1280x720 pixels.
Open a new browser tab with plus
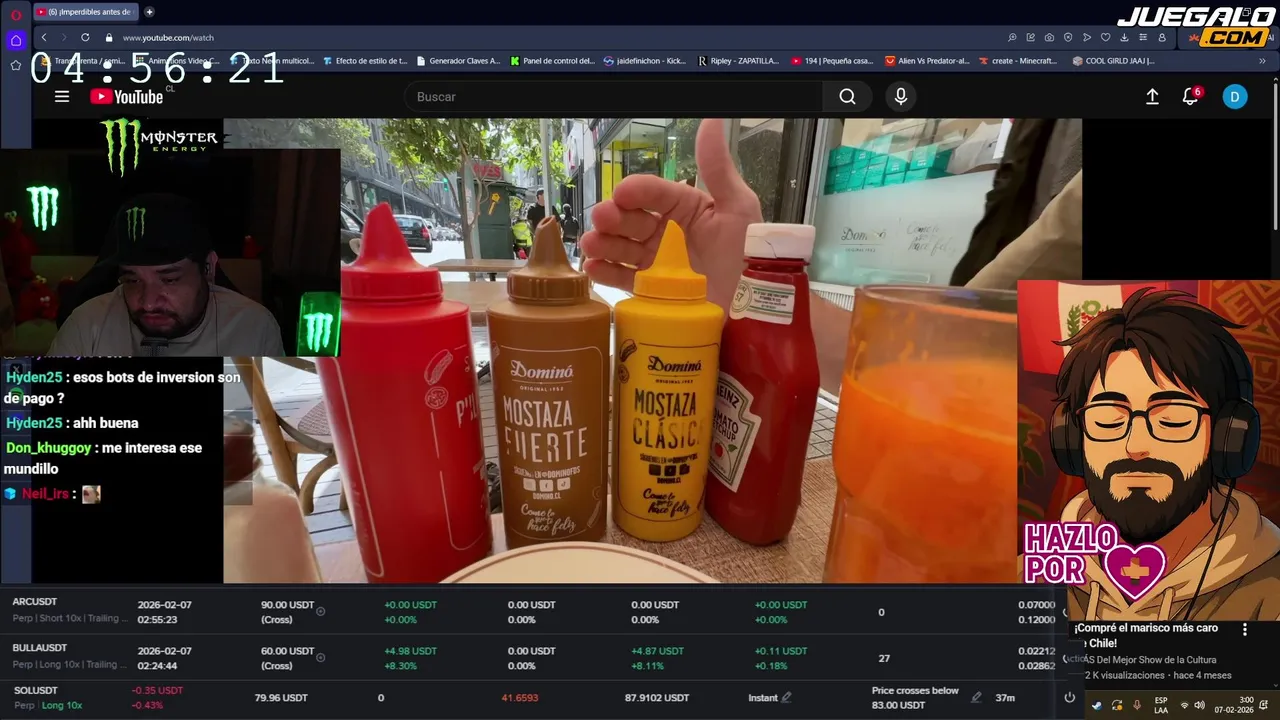pos(149,12)
